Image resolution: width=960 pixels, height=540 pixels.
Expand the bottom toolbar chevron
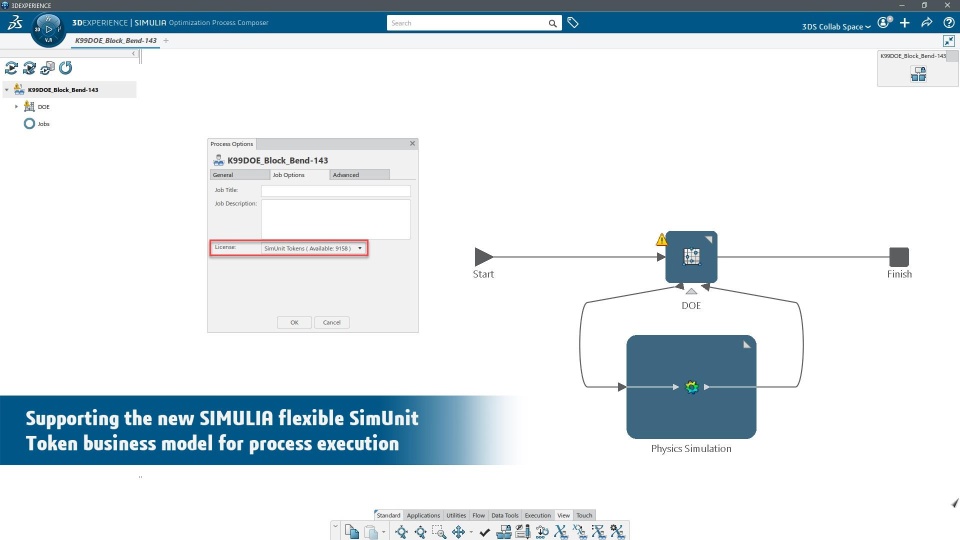[336, 525]
